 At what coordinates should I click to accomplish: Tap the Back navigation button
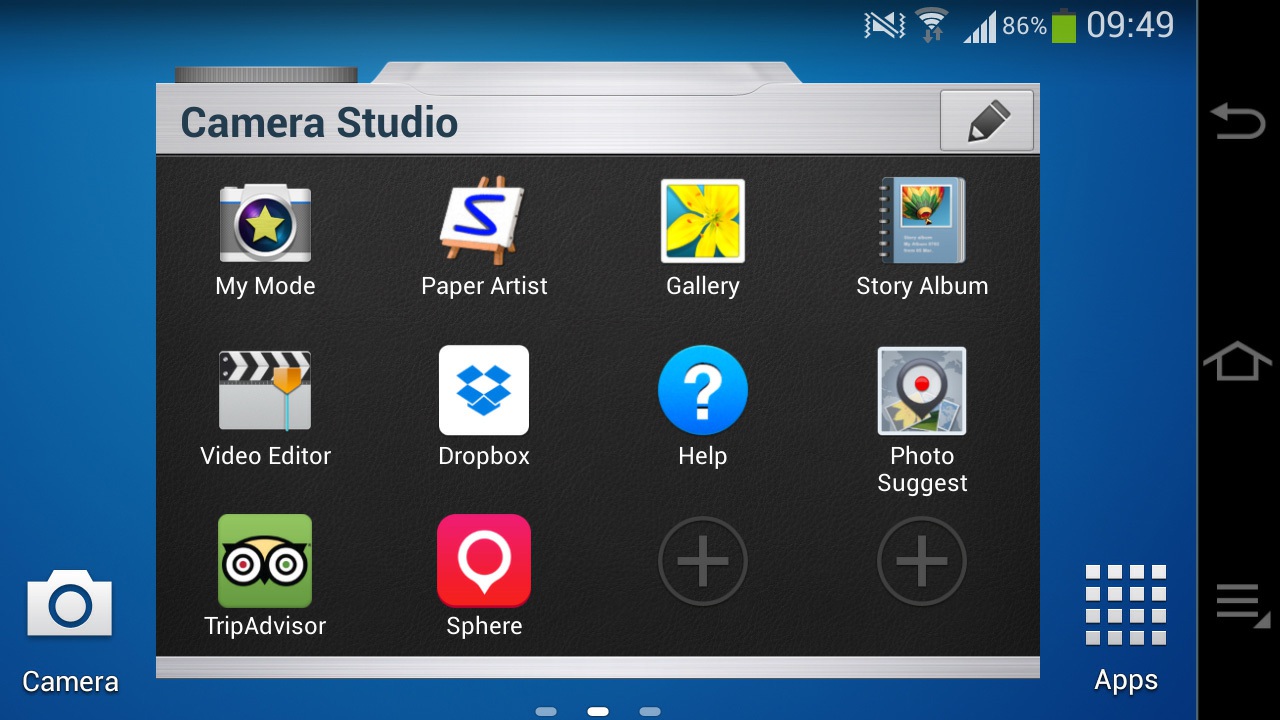point(1238,122)
